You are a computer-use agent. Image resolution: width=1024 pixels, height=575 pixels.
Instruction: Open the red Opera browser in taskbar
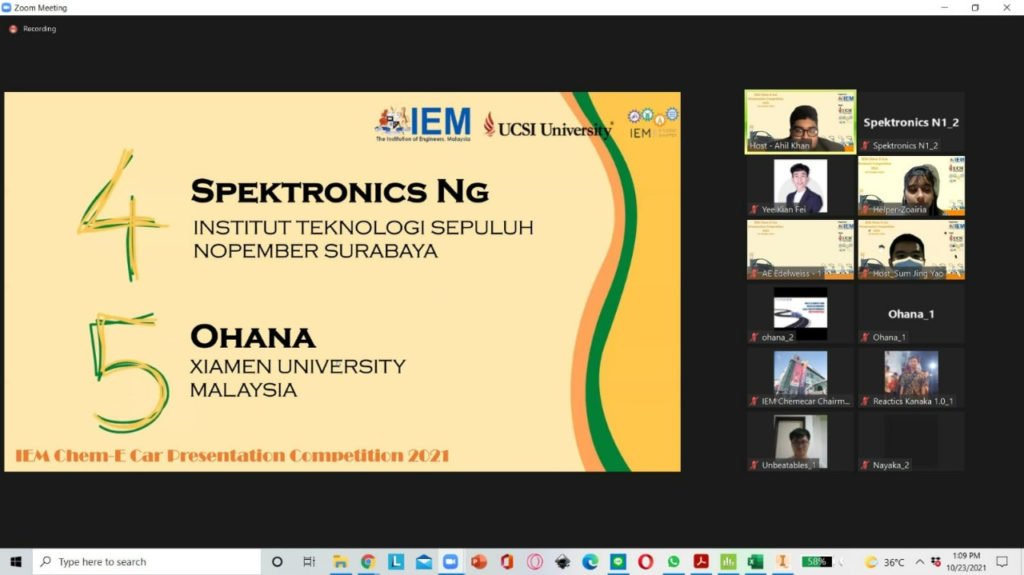click(x=645, y=562)
